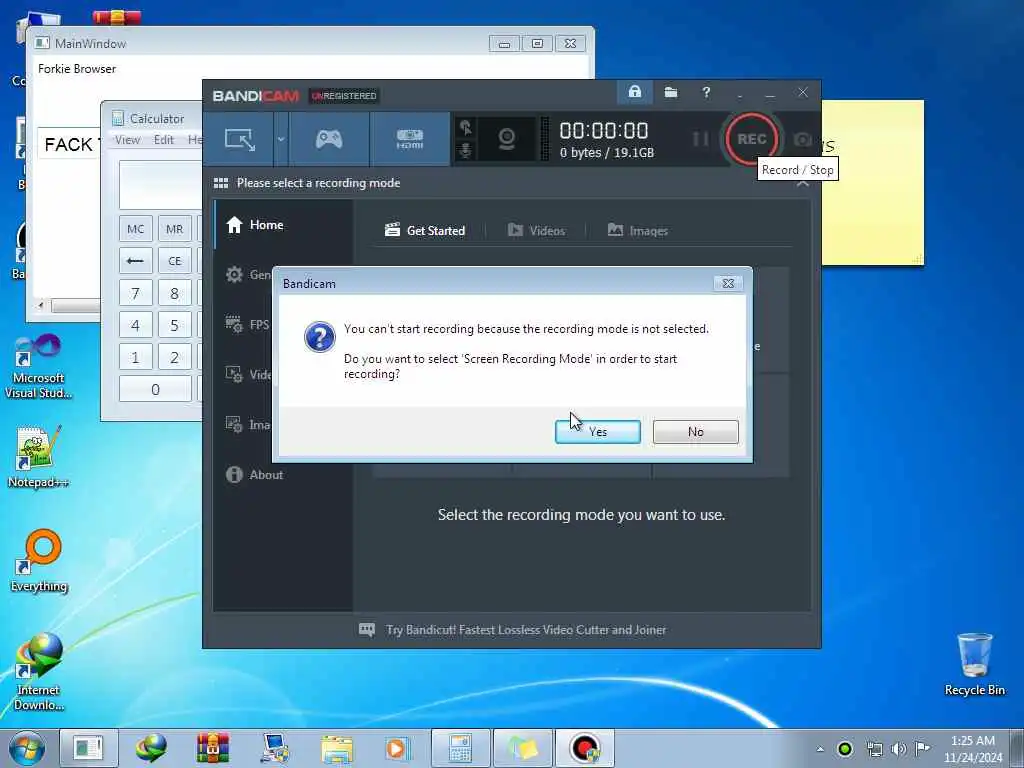Screen dimensions: 1024x768
Task: Click the FACK text field in MainWindow
Action: [69, 144]
